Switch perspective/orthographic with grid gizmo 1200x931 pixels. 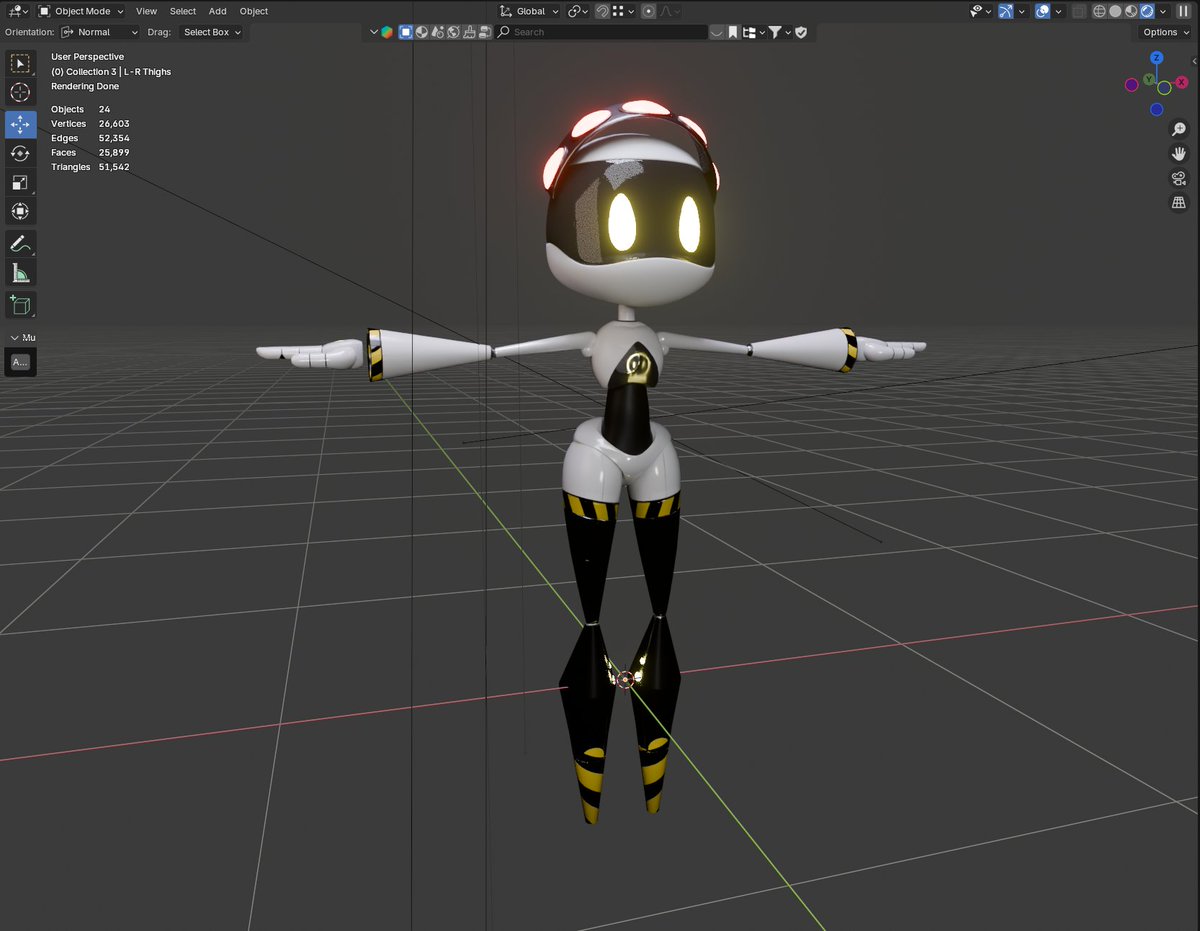click(1179, 203)
